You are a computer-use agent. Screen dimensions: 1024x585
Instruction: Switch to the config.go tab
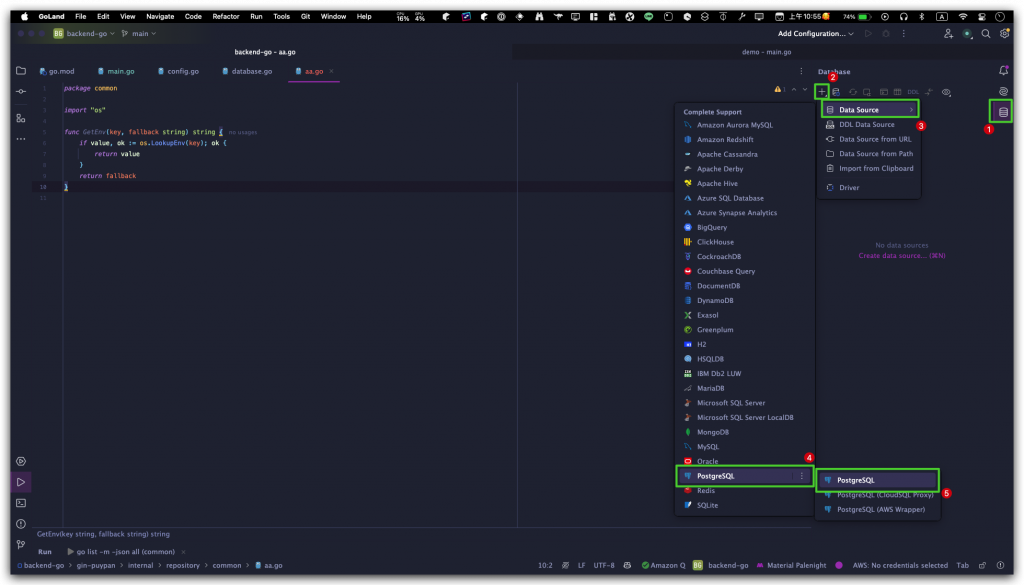pyautogui.click(x=178, y=71)
